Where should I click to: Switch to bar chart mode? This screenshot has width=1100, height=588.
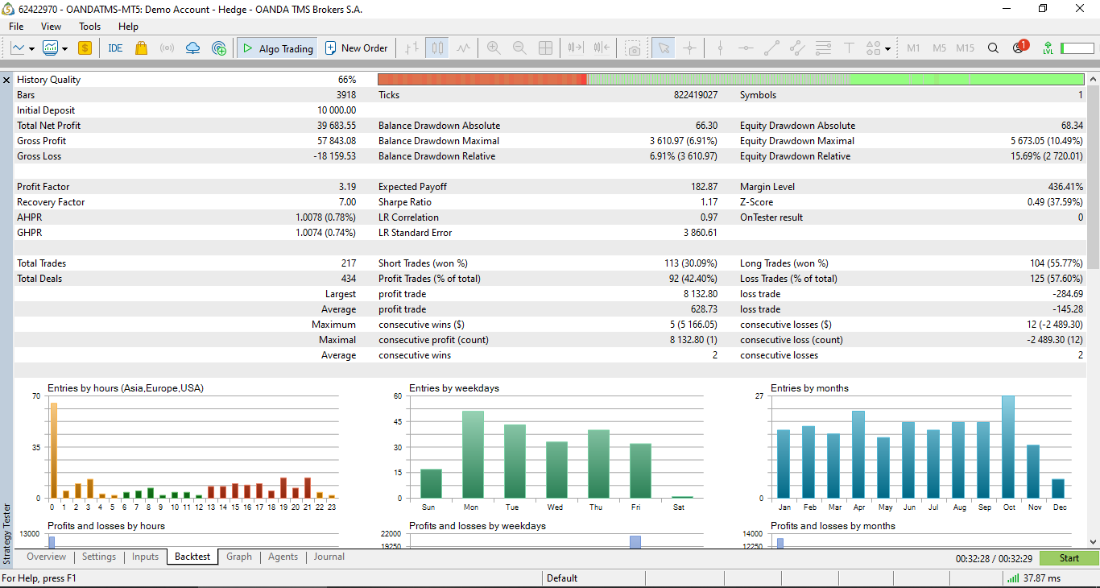click(412, 48)
